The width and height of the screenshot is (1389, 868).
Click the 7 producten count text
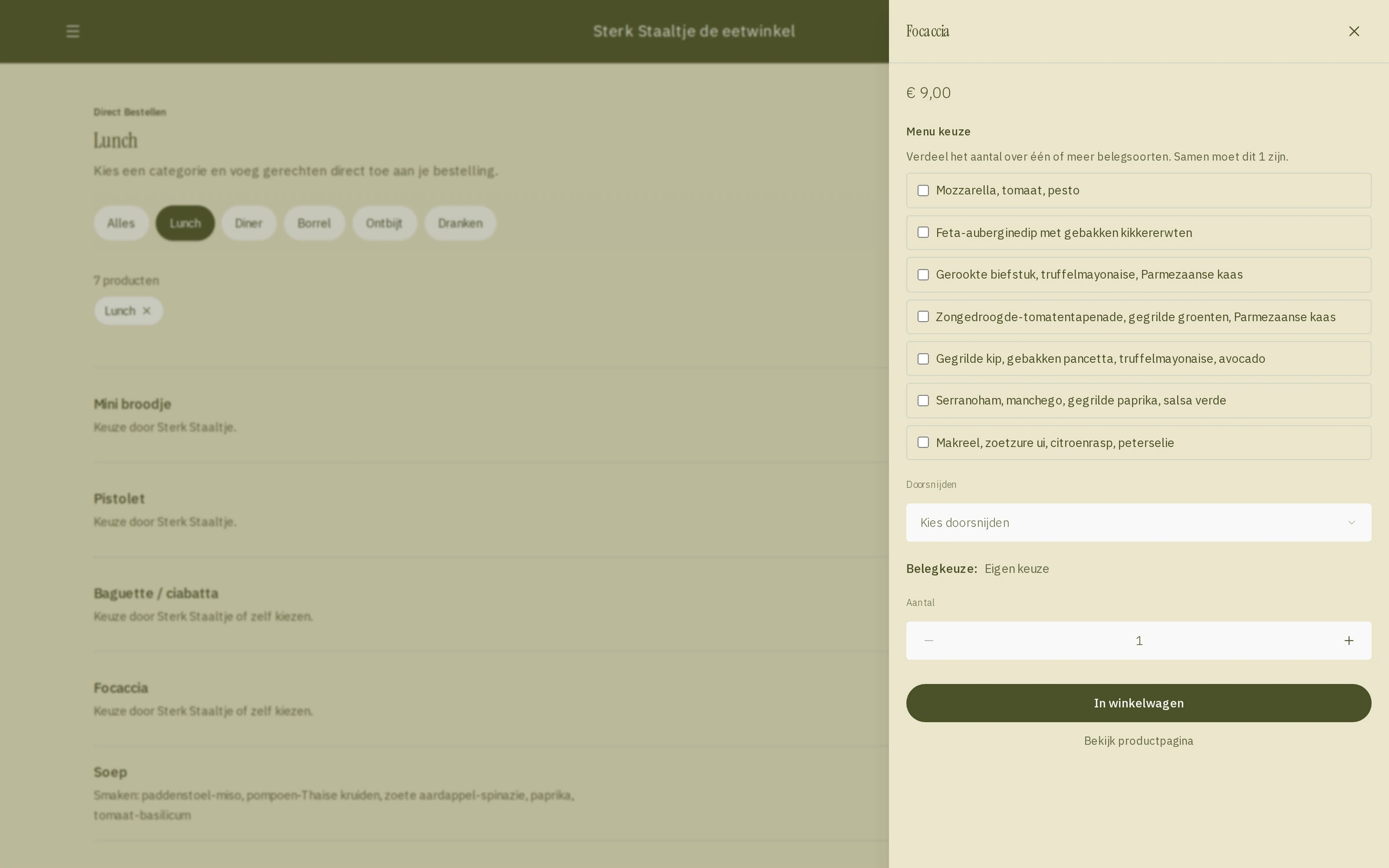click(x=126, y=281)
